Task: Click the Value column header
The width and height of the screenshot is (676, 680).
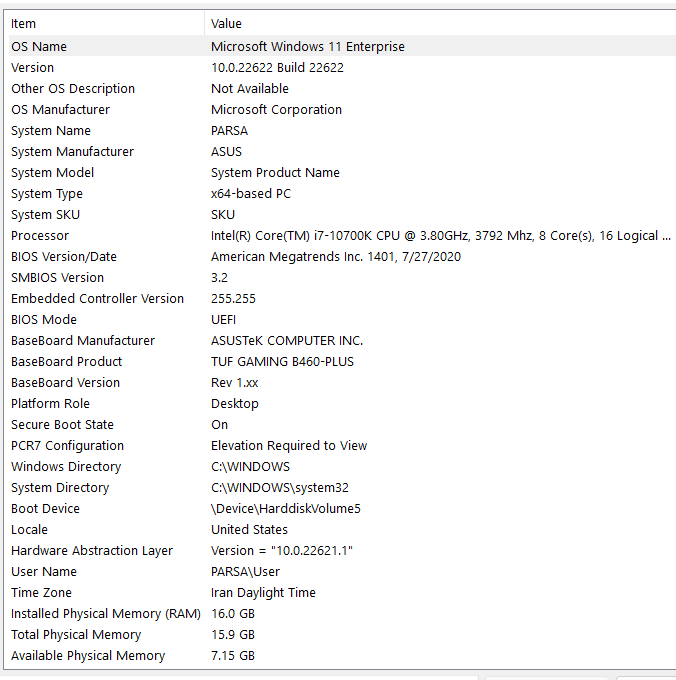Action: pos(440,23)
